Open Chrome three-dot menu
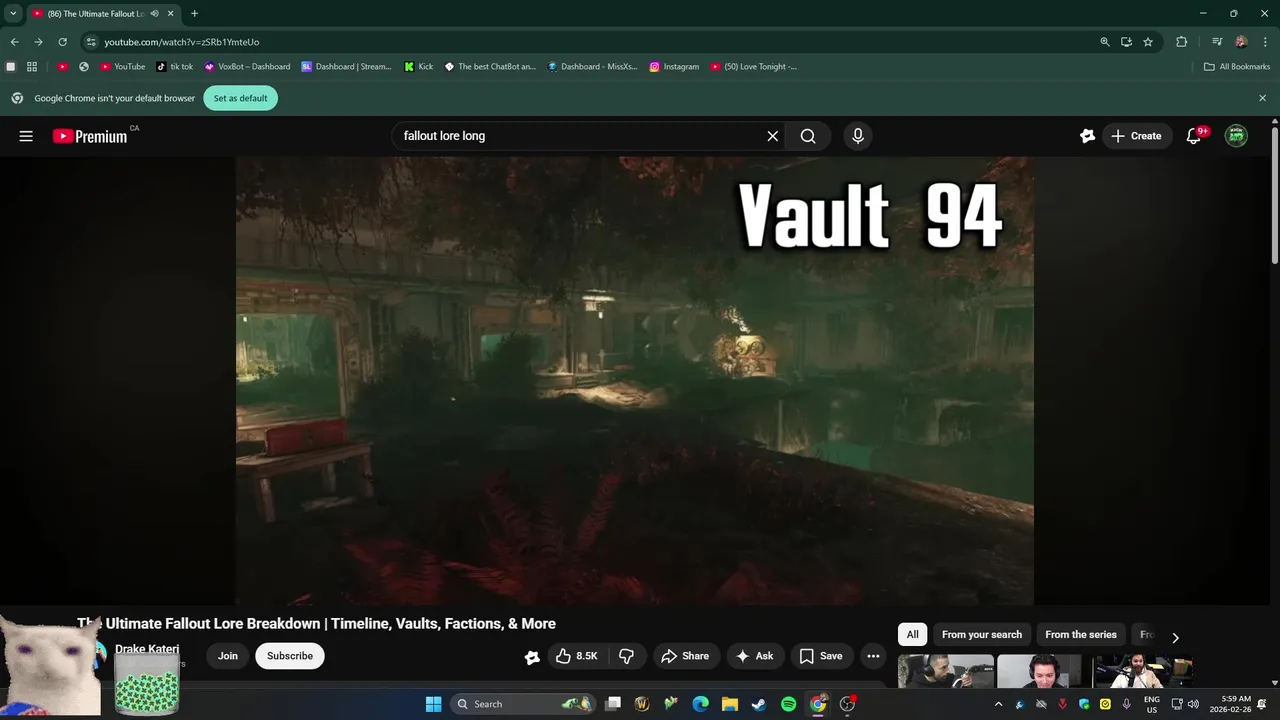 point(1265,42)
